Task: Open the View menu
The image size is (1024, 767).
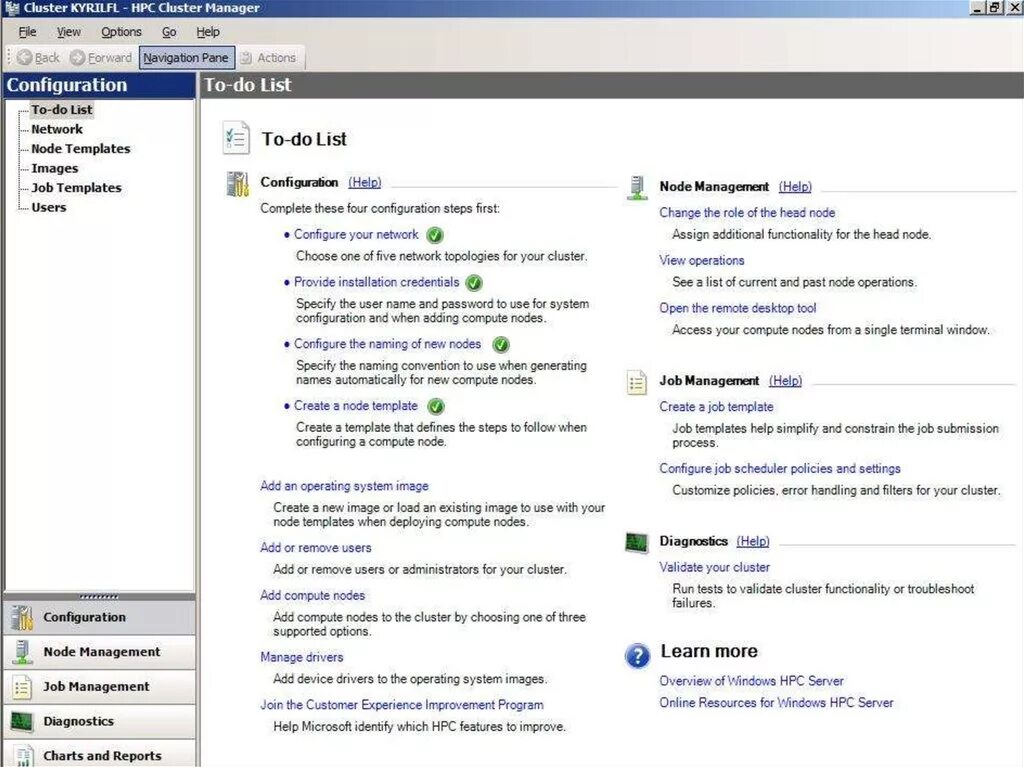Action: pyautogui.click(x=69, y=31)
